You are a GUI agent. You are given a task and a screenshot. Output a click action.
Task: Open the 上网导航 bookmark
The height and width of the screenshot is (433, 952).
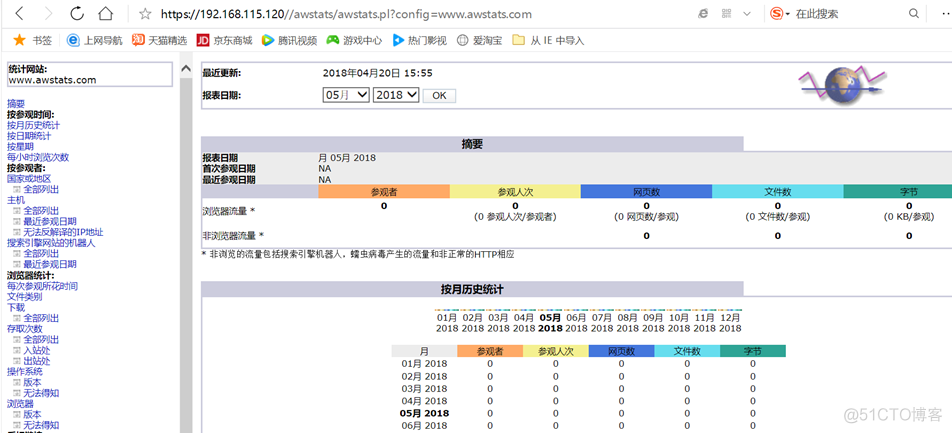pyautogui.click(x=95, y=41)
